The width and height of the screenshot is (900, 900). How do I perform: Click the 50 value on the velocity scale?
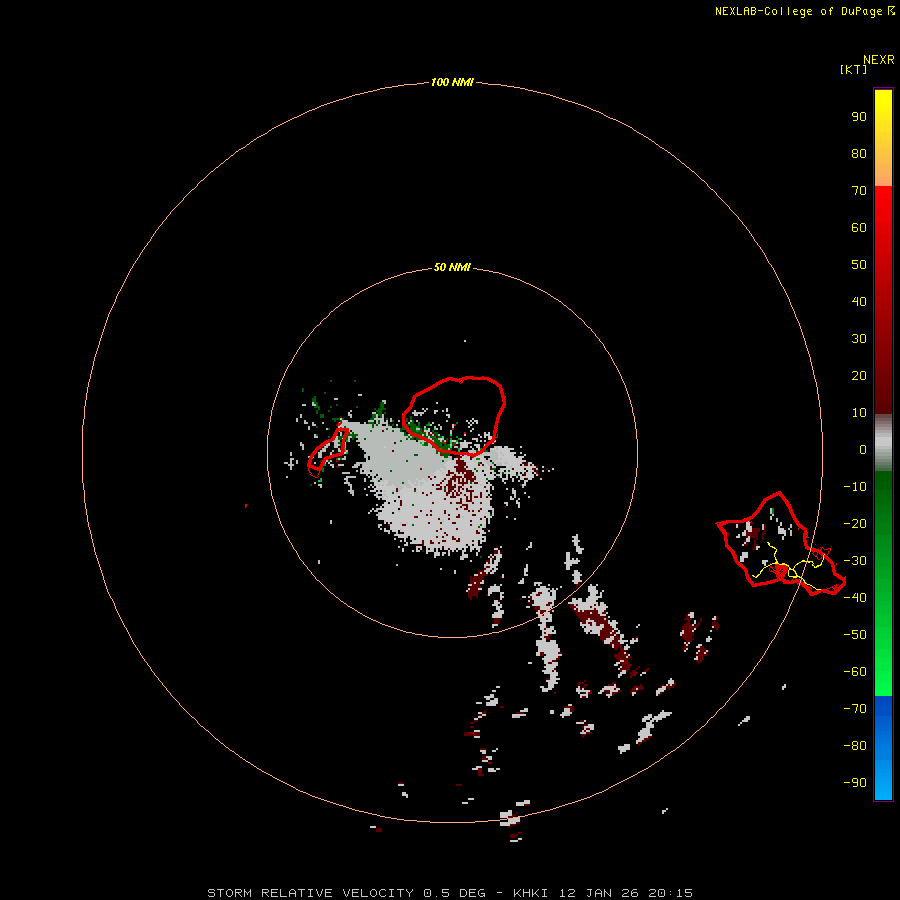[x=859, y=265]
